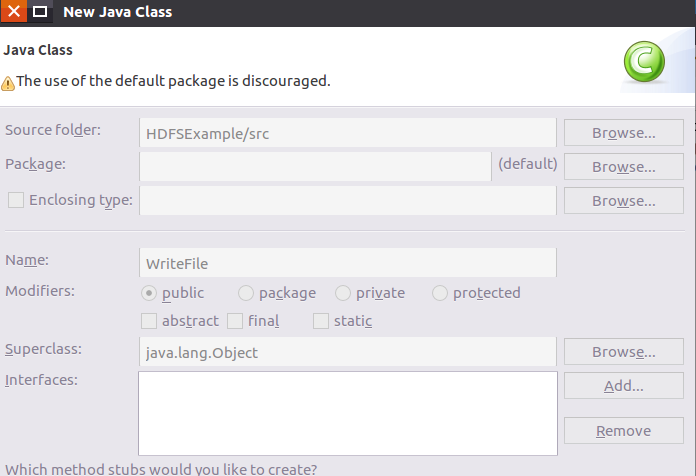Click the Name field containing WriteFile
The height and width of the screenshot is (476, 696).
pos(347,263)
